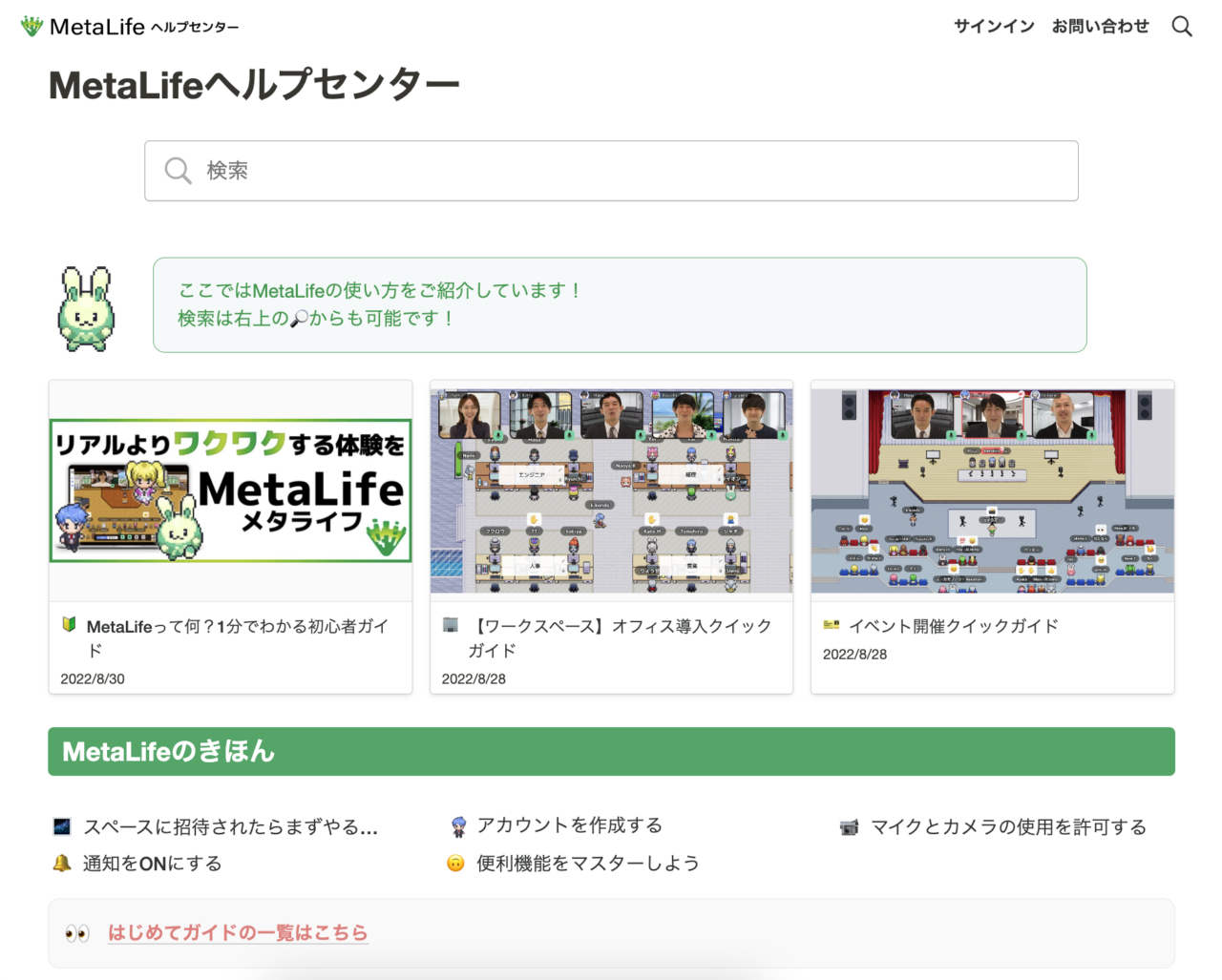Click the avatar icon beside アカウントを作成する
1222x980 pixels.
click(458, 826)
